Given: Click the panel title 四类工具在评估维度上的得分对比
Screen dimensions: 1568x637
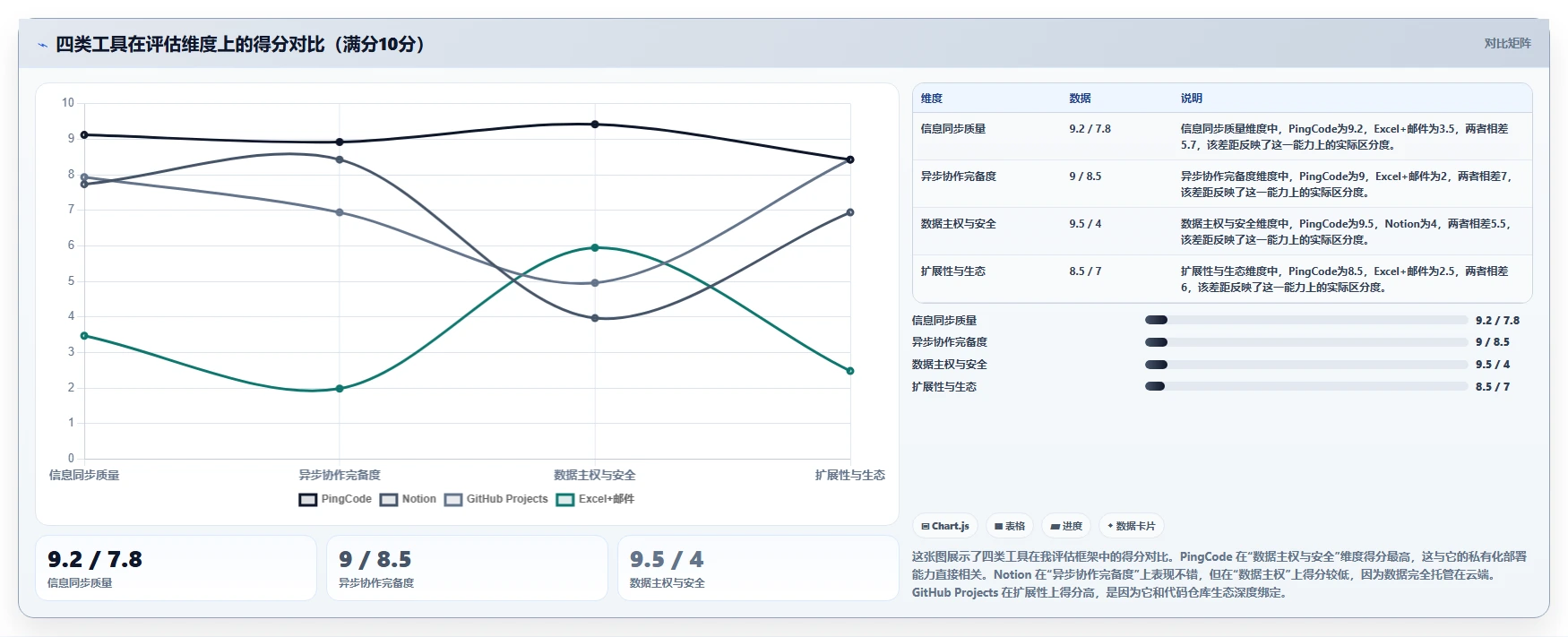Looking at the screenshot, I should 241,44.
